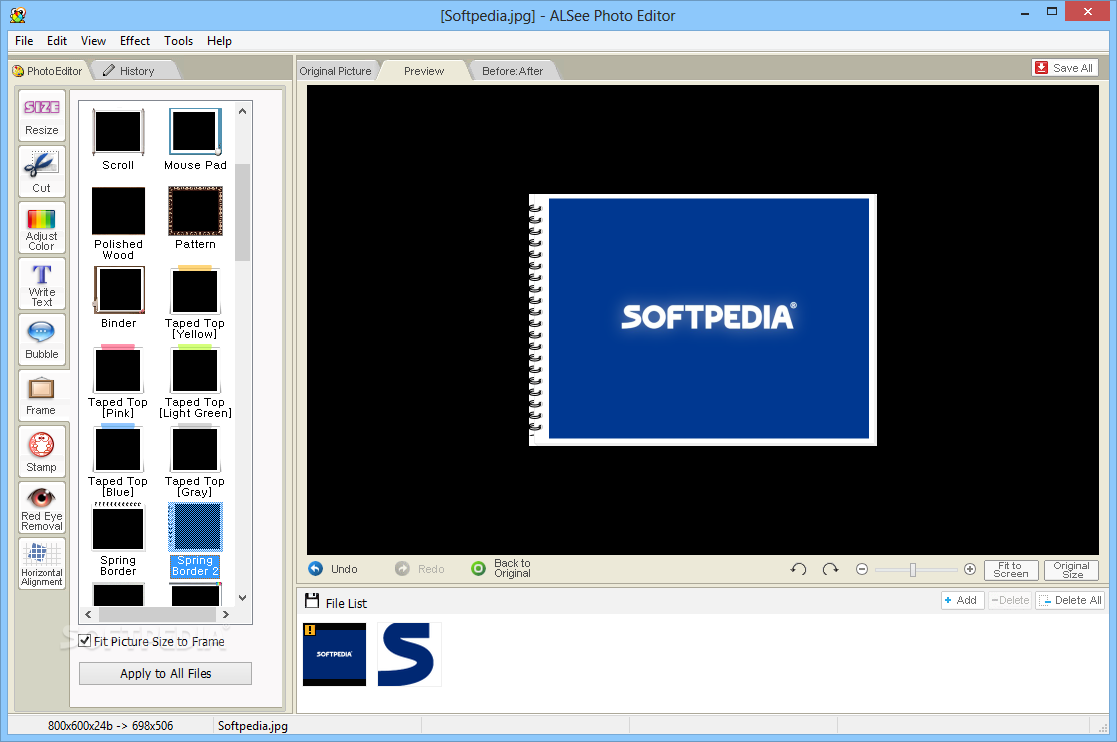Select the Softpedia logo thumbnail in File List

[x=335, y=654]
